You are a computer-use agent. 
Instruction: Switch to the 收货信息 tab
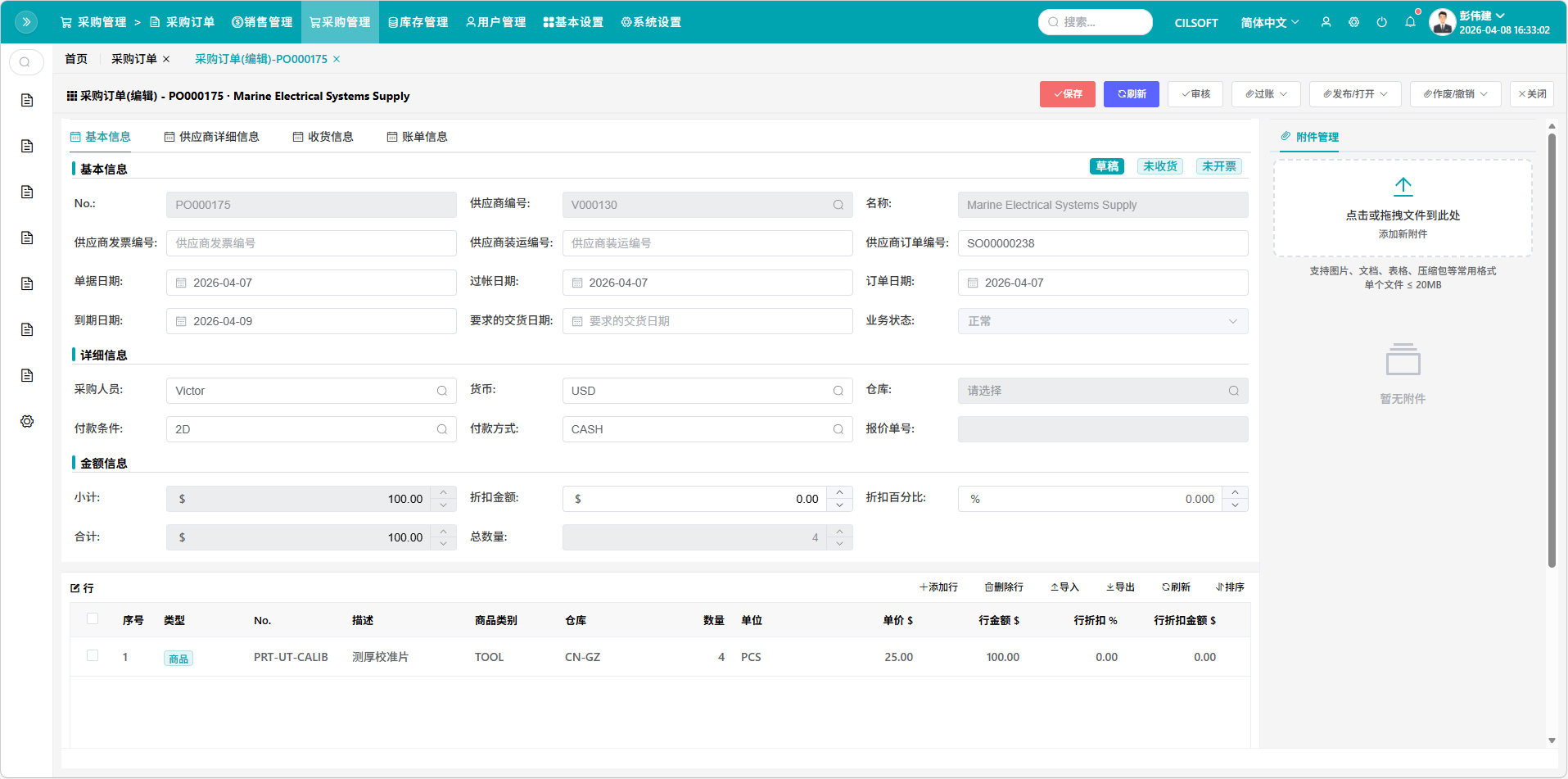pyautogui.click(x=323, y=137)
